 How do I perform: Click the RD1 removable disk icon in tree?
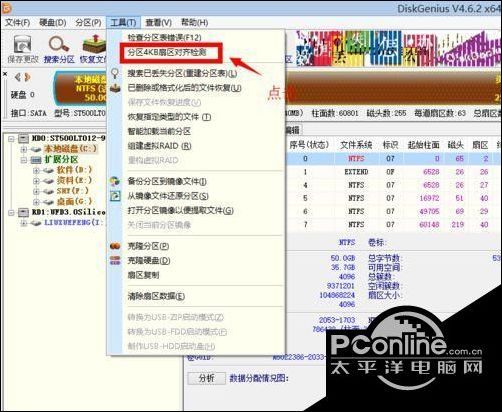[23, 212]
